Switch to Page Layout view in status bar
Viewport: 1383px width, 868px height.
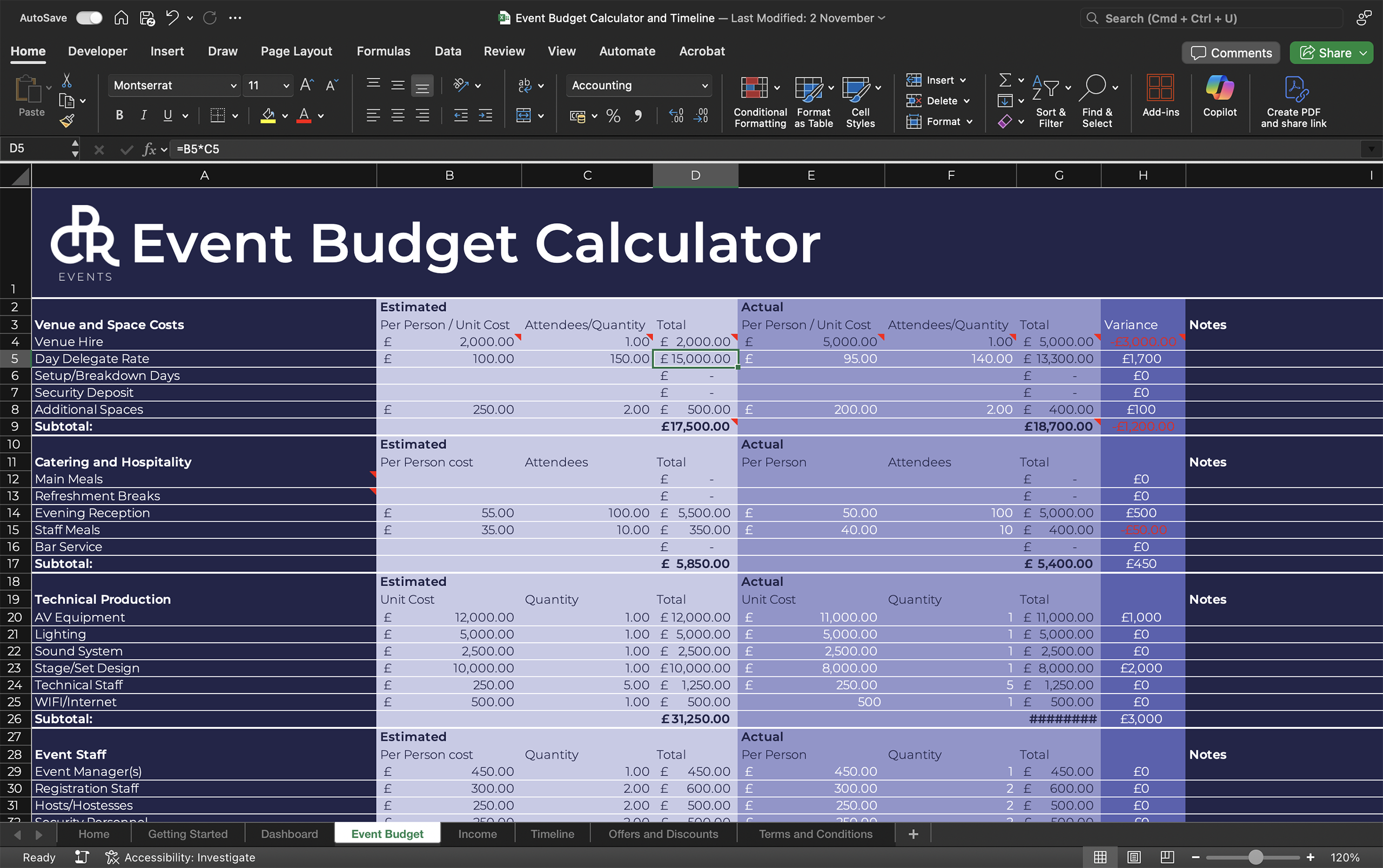tap(1133, 857)
